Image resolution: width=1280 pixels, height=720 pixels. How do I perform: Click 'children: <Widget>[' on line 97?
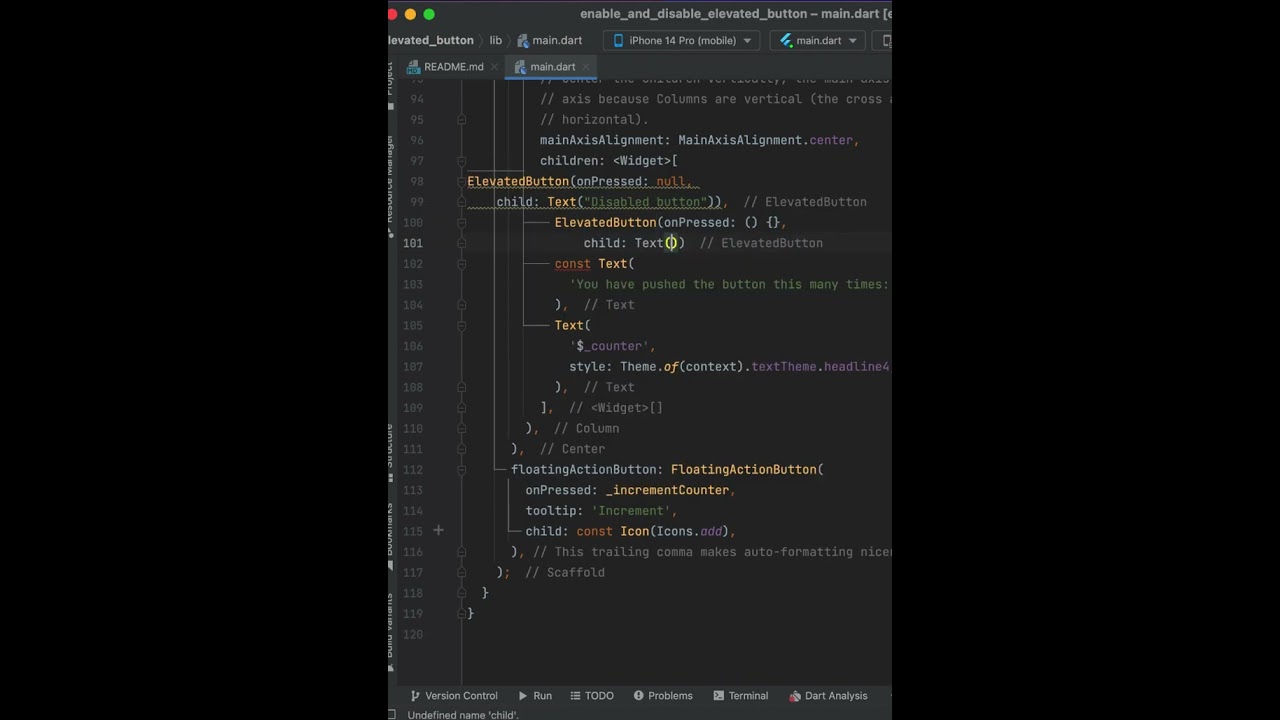coord(609,161)
